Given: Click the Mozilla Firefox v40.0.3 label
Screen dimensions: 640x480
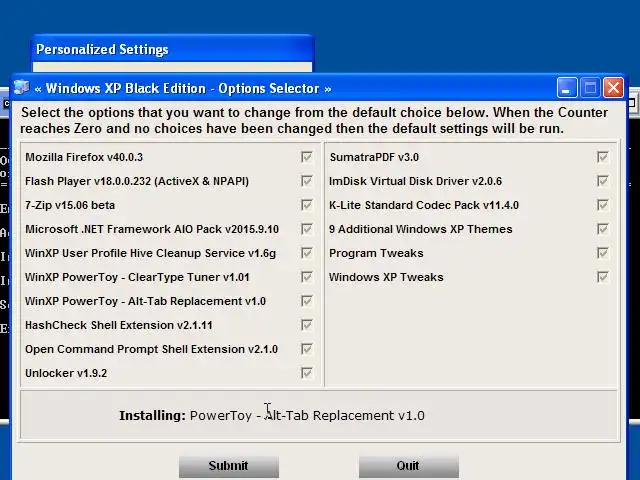Looking at the screenshot, I should (x=84, y=157).
